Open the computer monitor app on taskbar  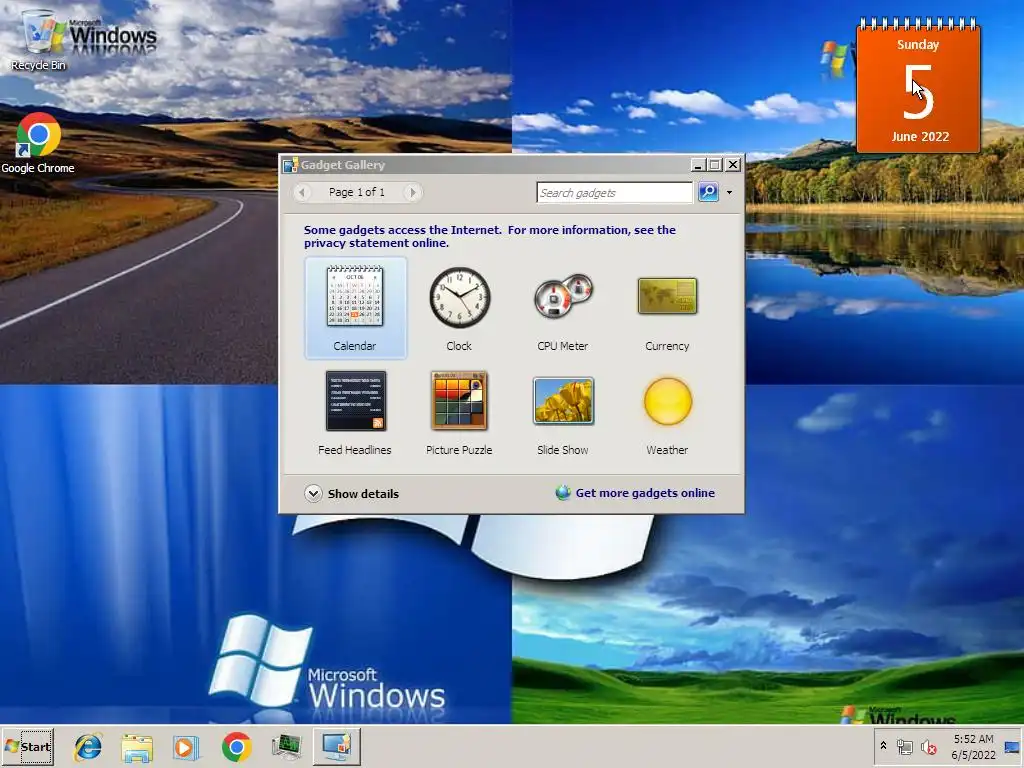(x=287, y=748)
